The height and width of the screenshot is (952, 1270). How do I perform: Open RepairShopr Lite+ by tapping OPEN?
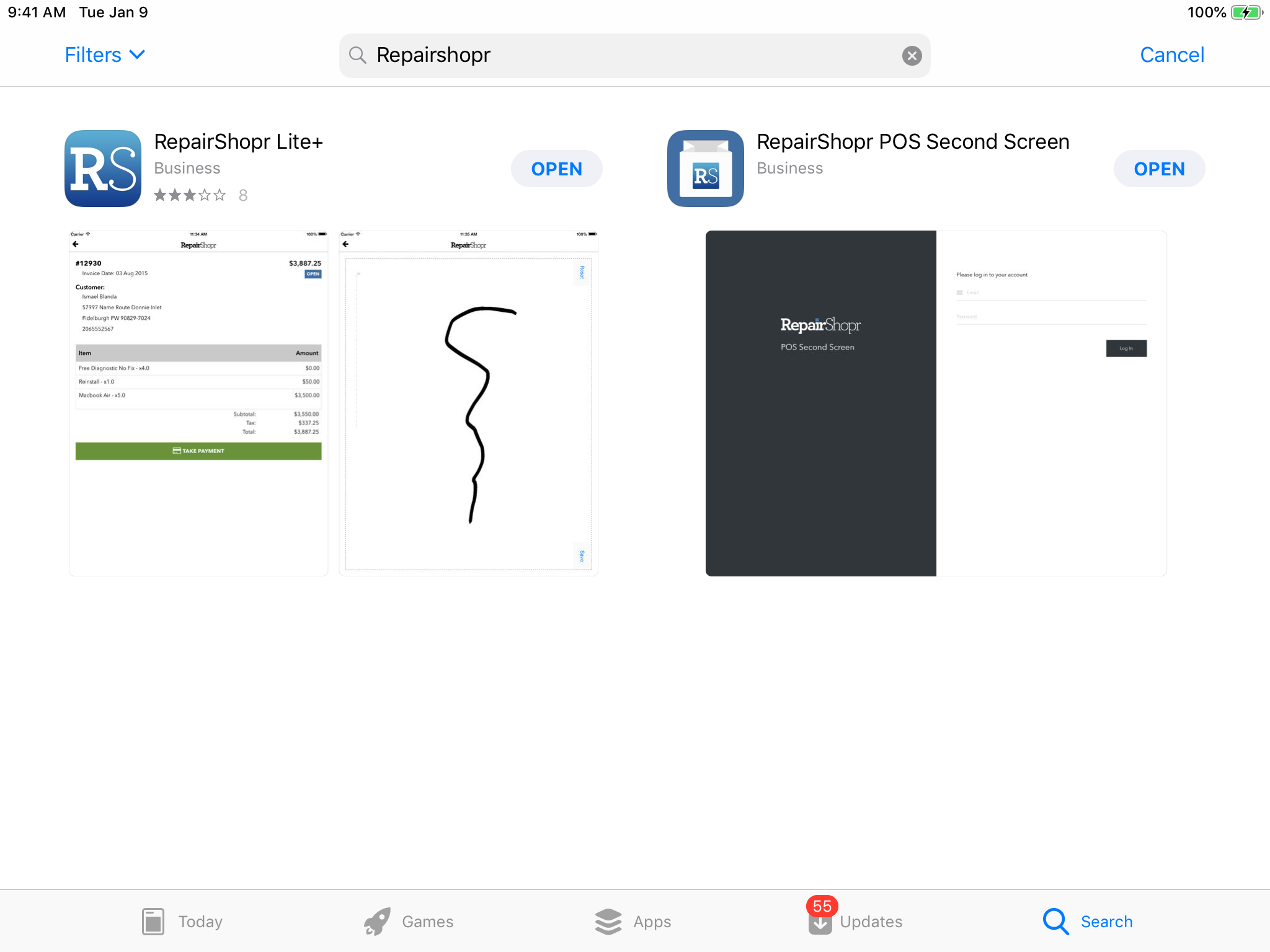coord(557,168)
